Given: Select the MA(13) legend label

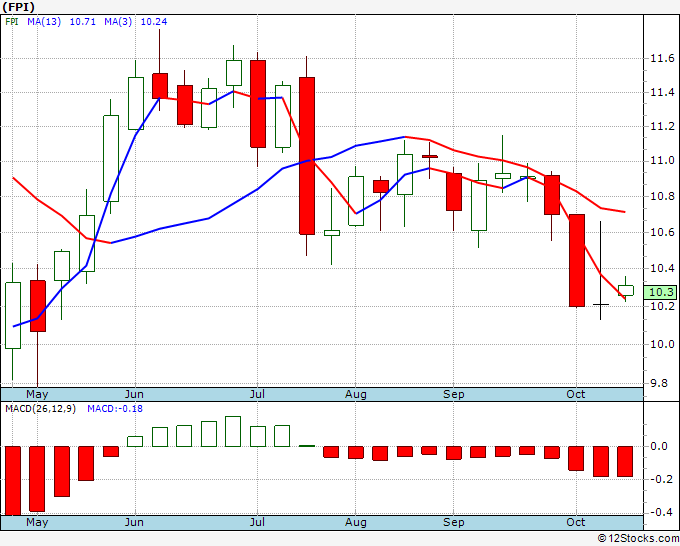Looking at the screenshot, I should tap(44, 22).
